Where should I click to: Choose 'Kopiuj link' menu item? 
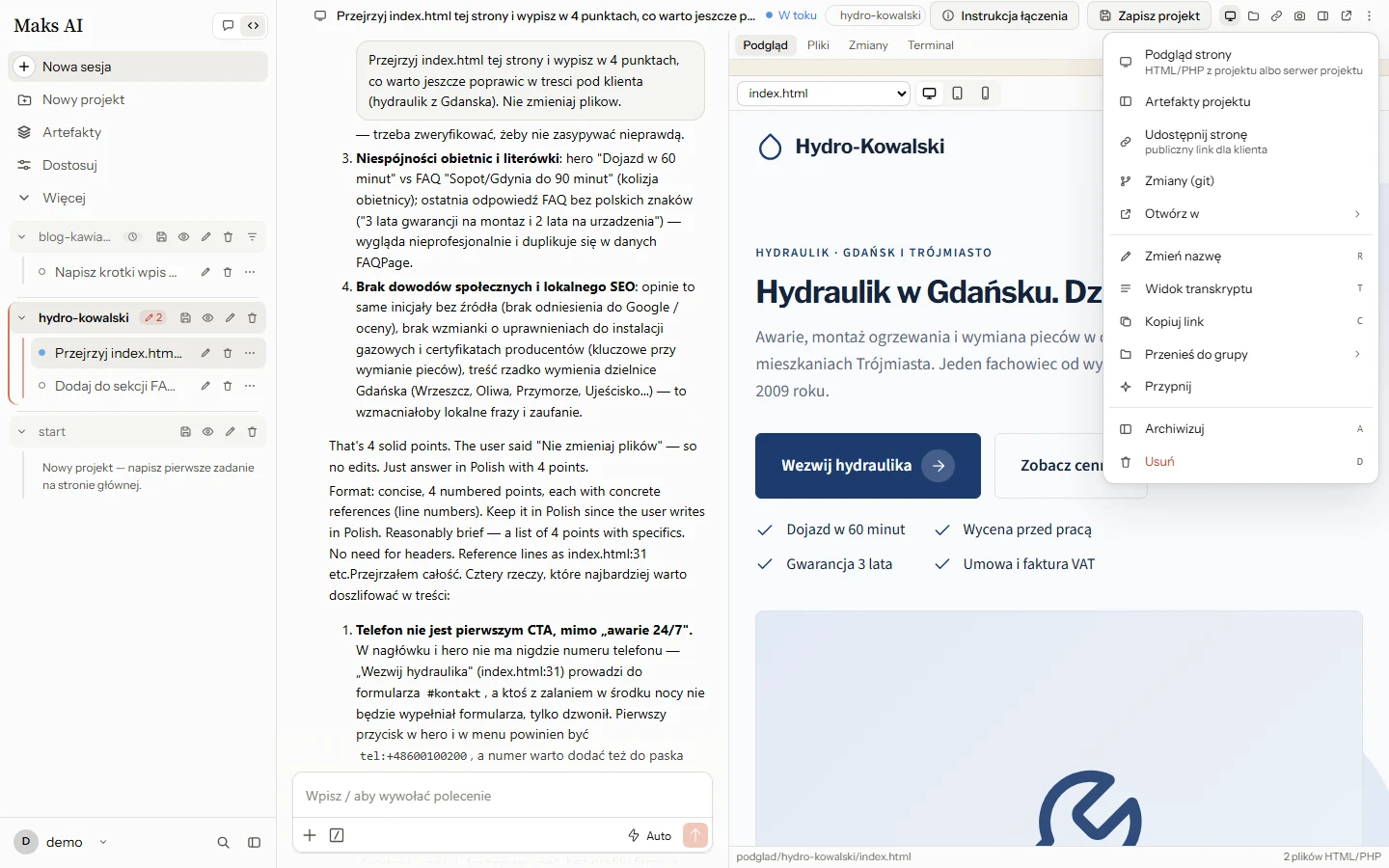point(1240,322)
